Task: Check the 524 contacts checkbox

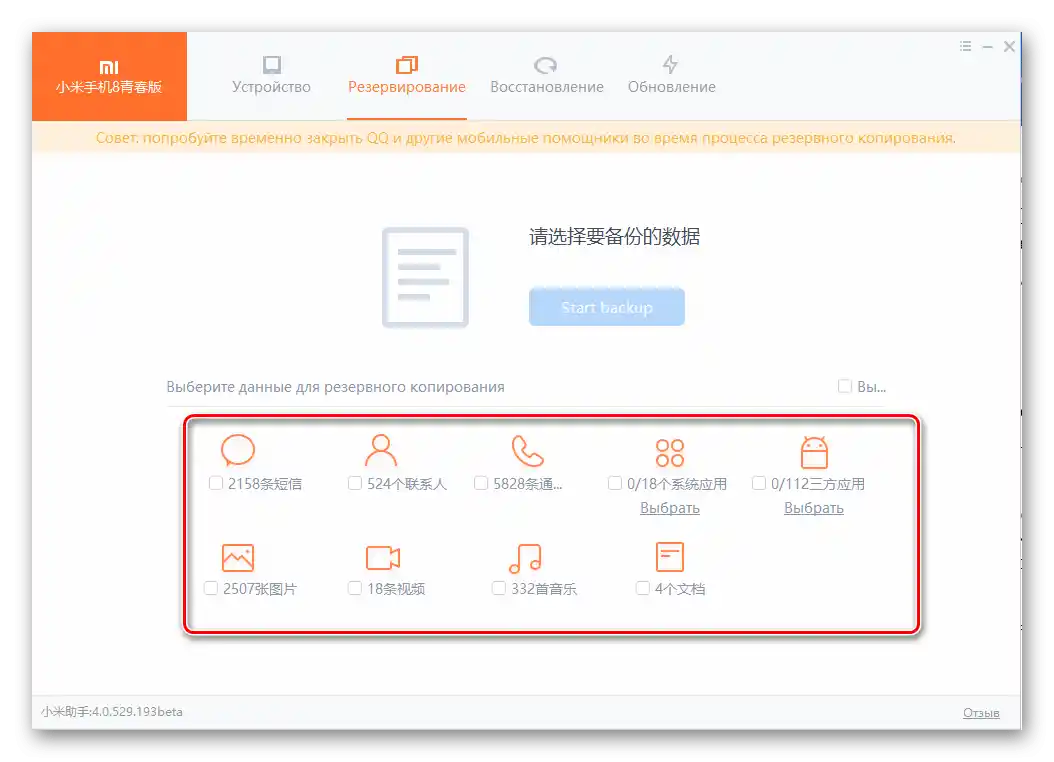Action: coord(355,483)
